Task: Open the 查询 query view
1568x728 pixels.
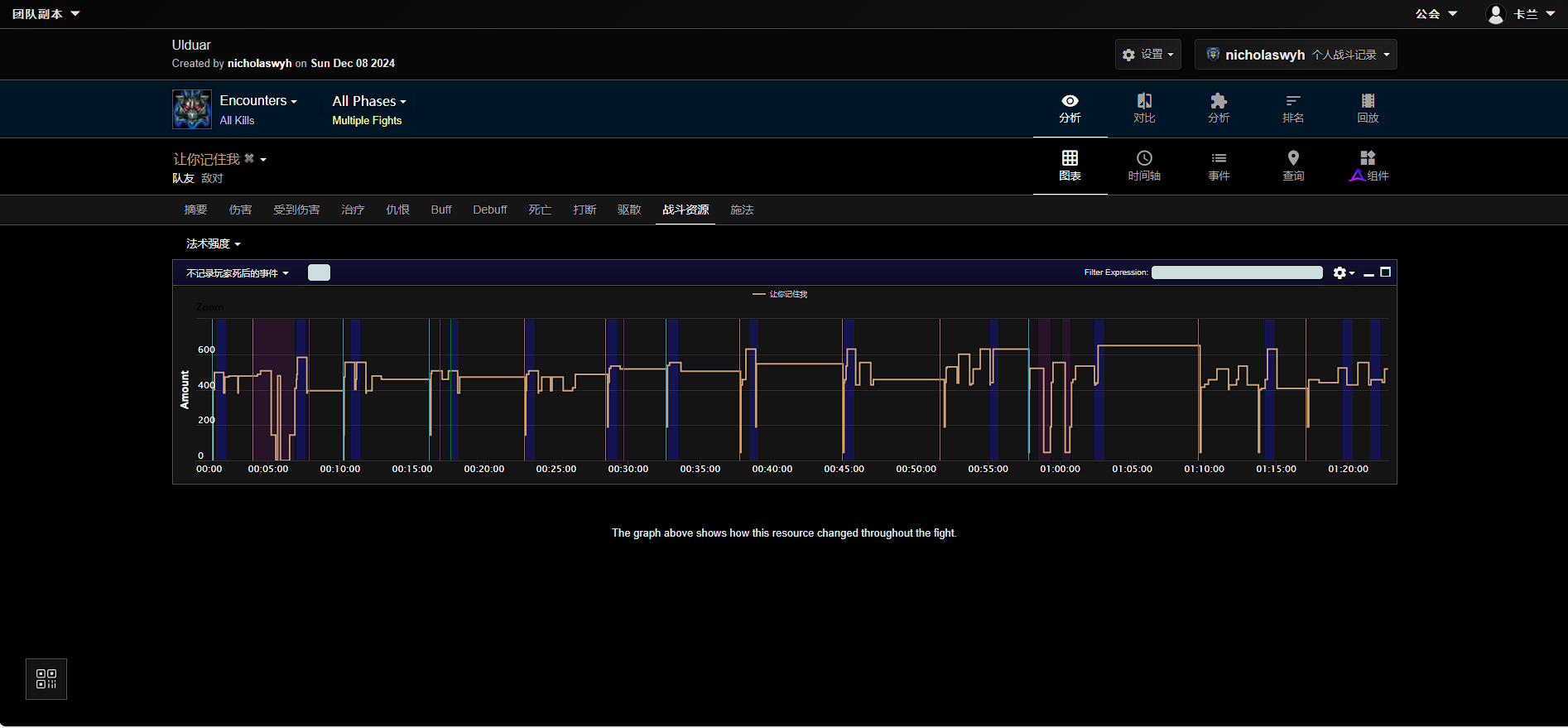Action: point(1294,166)
